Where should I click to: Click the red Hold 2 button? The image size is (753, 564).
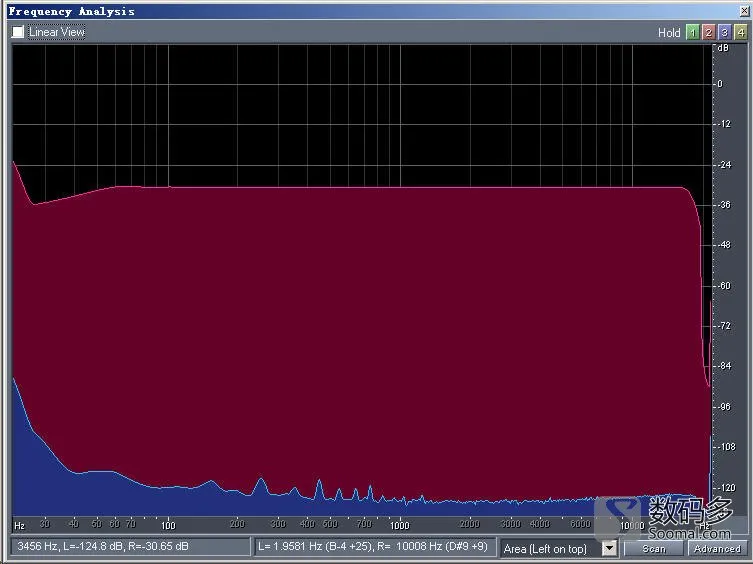708,32
